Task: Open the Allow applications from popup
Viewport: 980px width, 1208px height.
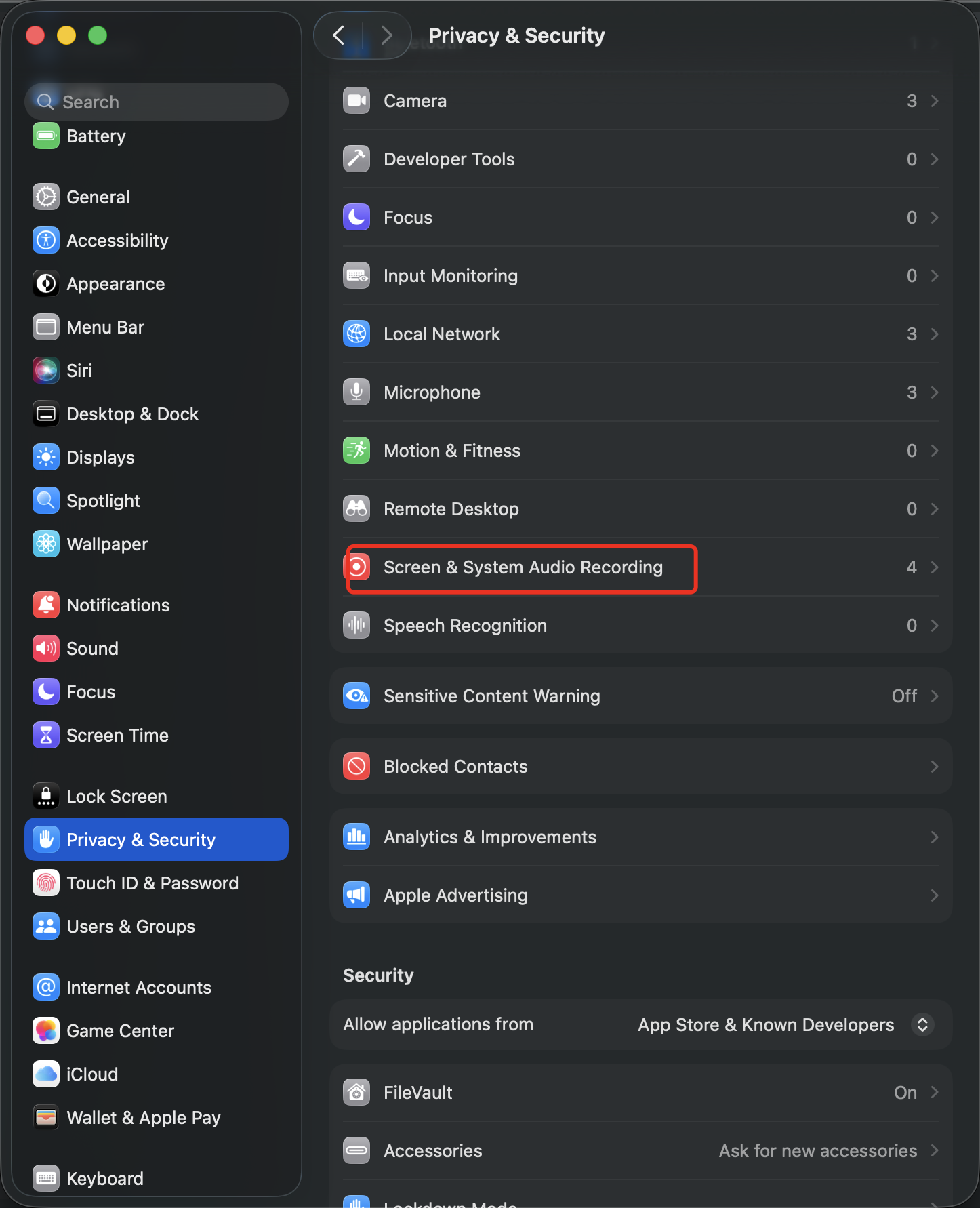Action: pyautogui.click(x=922, y=1024)
